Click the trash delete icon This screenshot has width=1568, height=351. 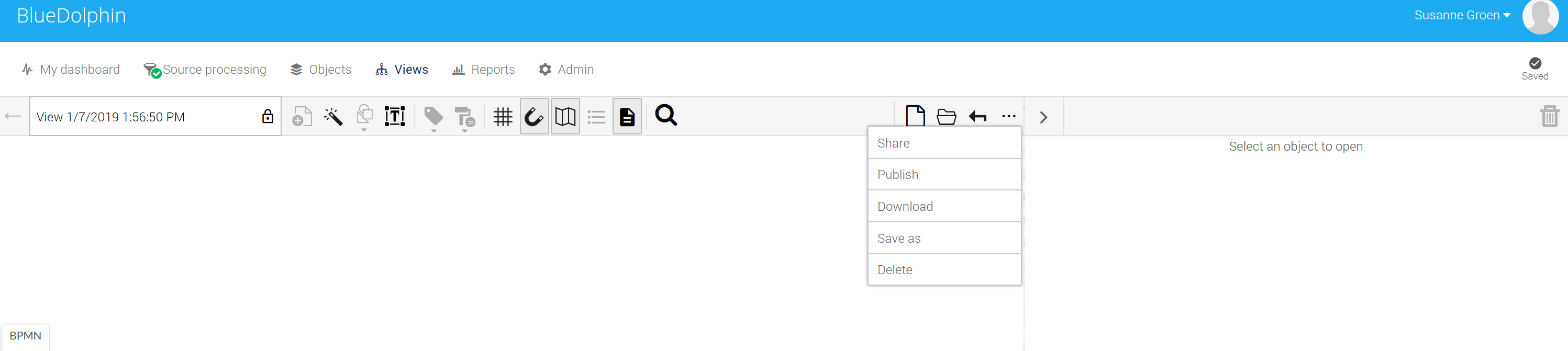tap(1549, 116)
